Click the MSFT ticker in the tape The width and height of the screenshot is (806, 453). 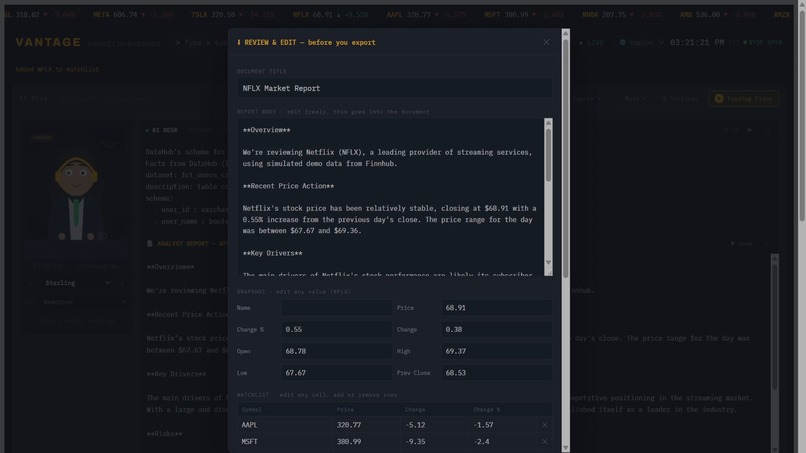click(523, 14)
